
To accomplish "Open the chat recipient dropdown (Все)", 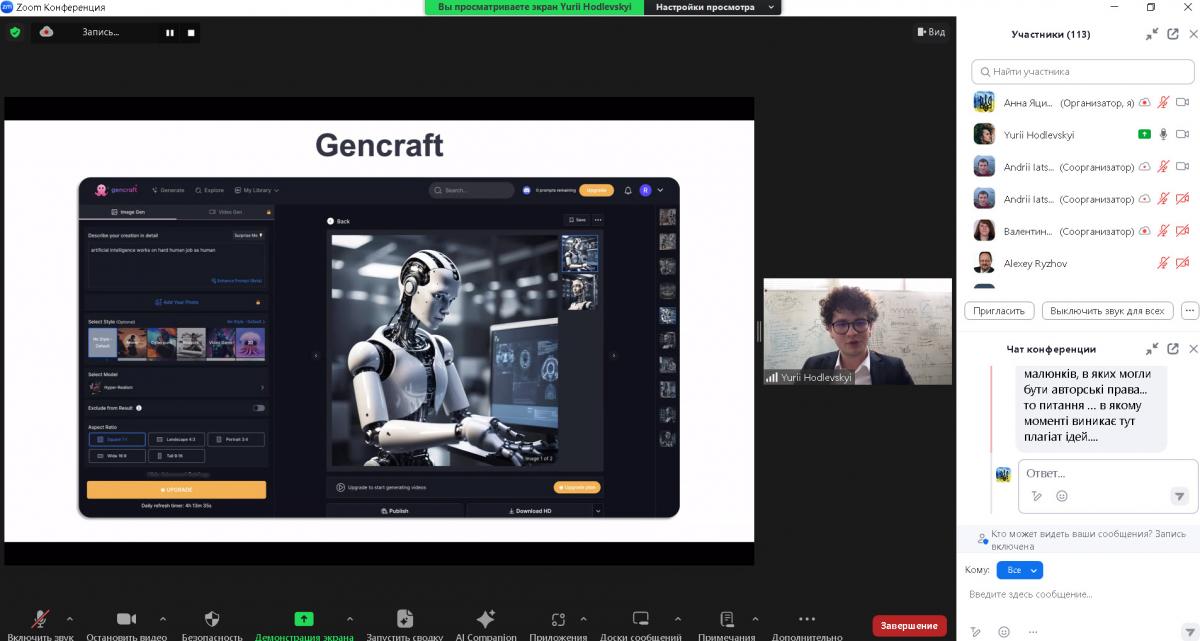I will tap(1020, 570).
